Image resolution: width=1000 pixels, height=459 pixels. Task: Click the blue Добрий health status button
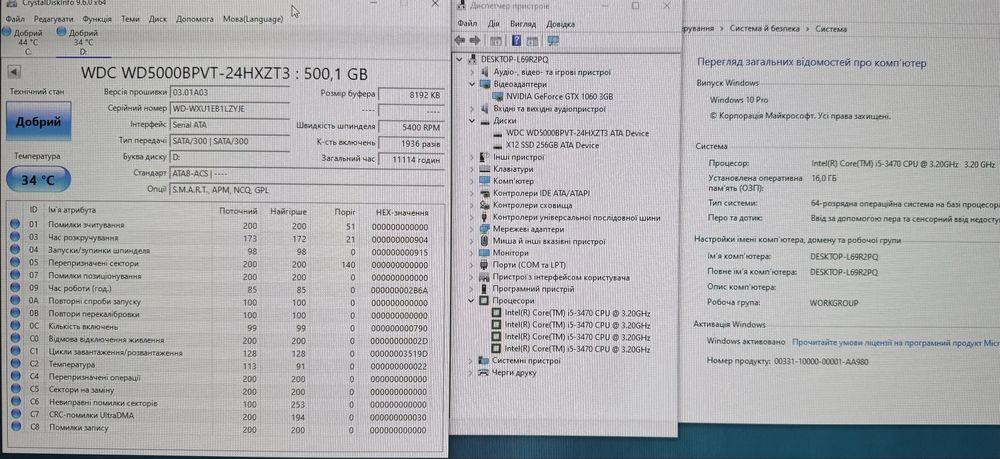point(38,121)
